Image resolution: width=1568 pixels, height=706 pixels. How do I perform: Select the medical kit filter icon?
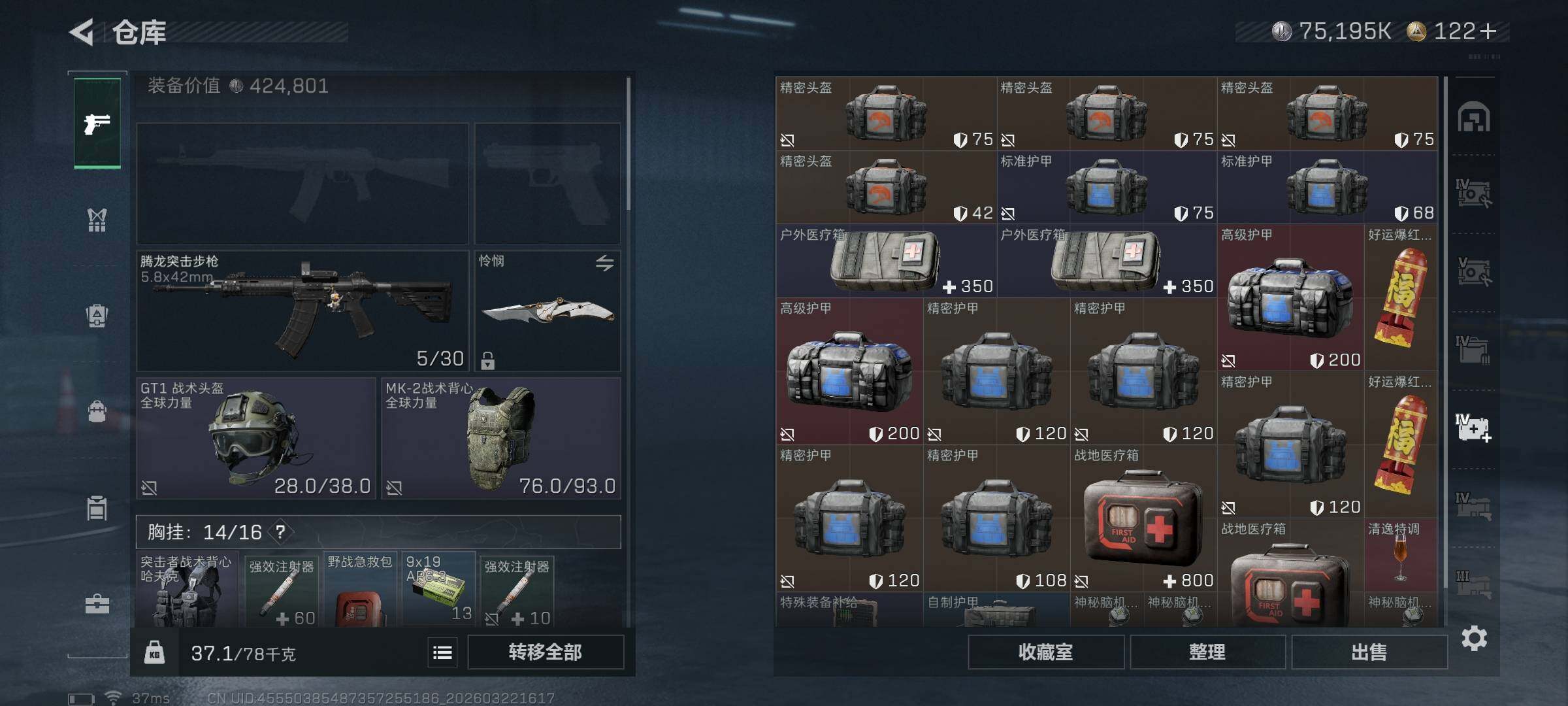point(1473,428)
